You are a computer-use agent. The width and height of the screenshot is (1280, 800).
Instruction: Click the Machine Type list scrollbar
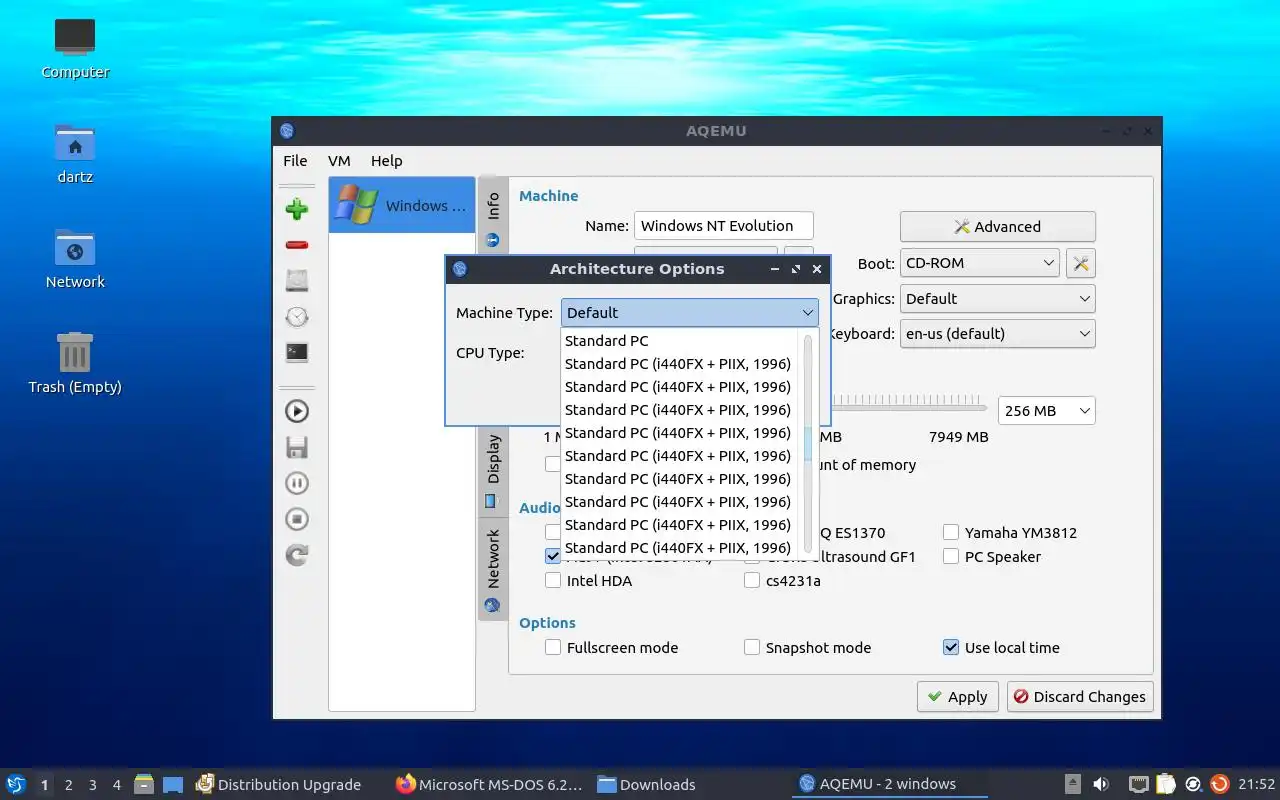808,444
